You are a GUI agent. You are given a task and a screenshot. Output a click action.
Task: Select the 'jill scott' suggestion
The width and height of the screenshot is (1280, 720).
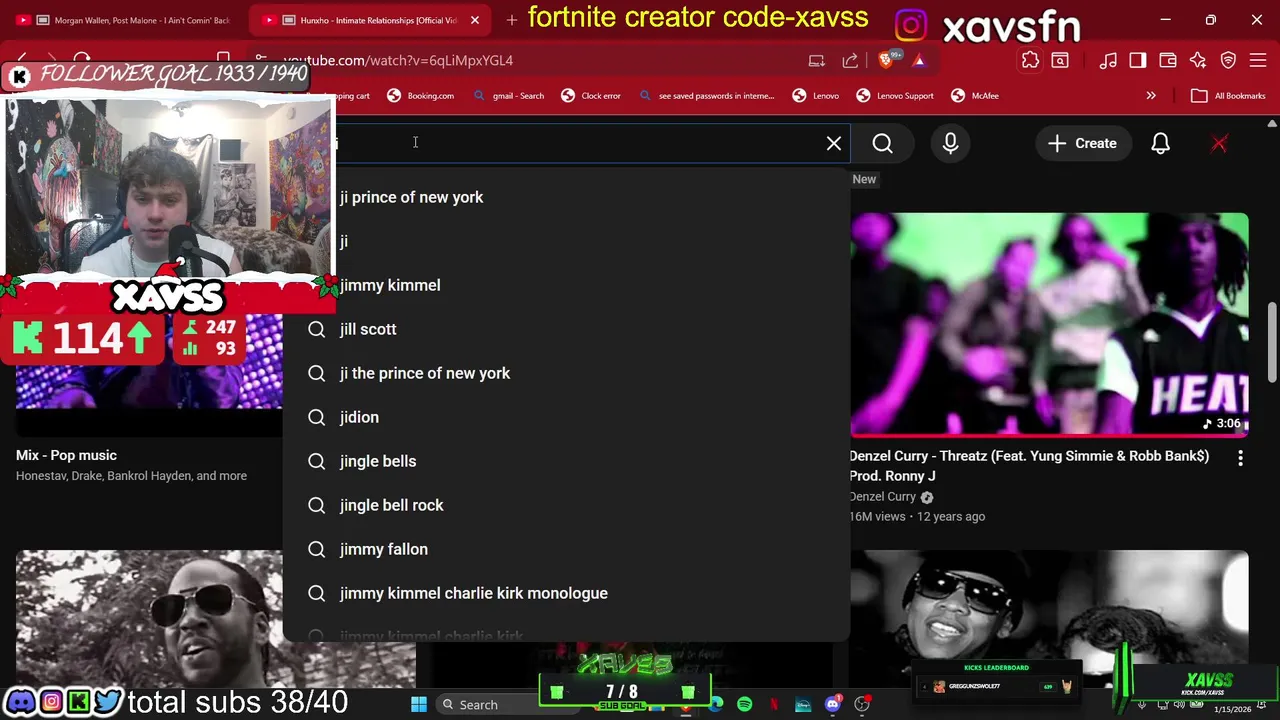pos(566,329)
